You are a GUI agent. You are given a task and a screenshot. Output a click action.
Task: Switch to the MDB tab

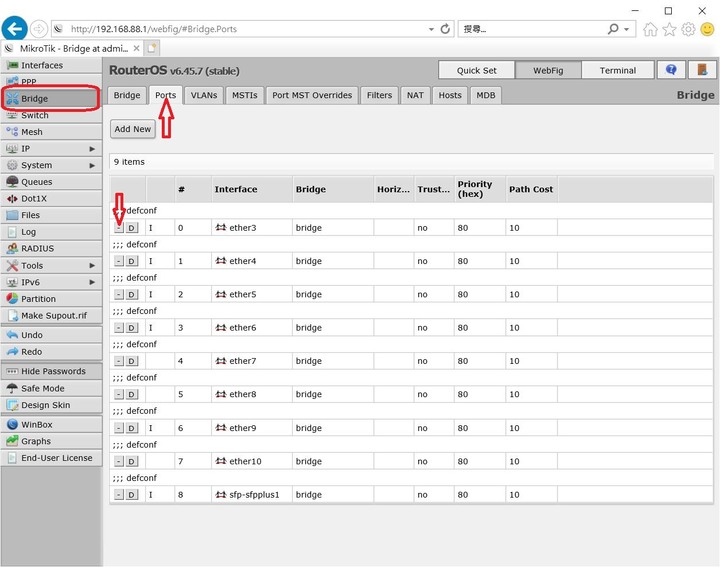[486, 95]
